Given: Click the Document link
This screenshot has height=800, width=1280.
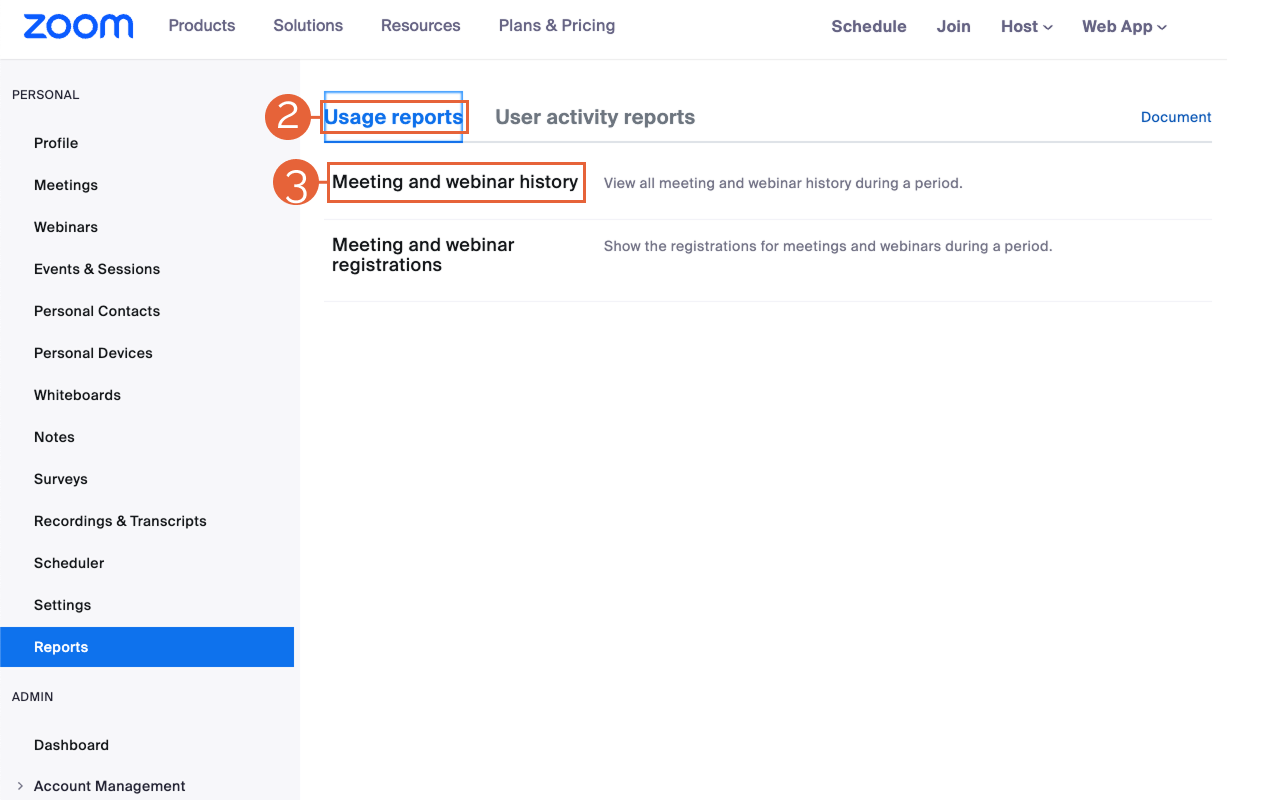Looking at the screenshot, I should (1175, 117).
